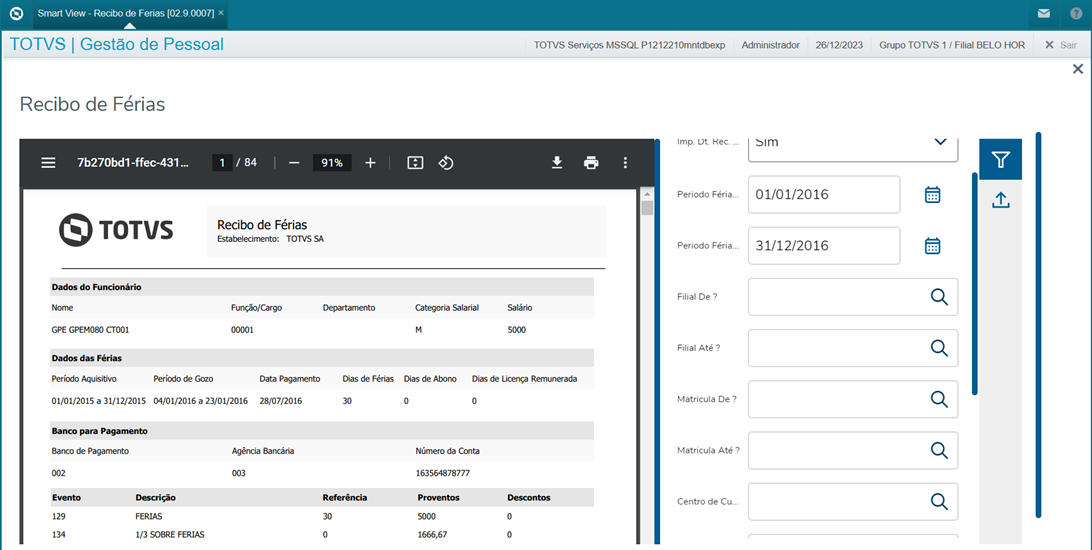Click value 1666,67 in Proventos column

point(432,535)
